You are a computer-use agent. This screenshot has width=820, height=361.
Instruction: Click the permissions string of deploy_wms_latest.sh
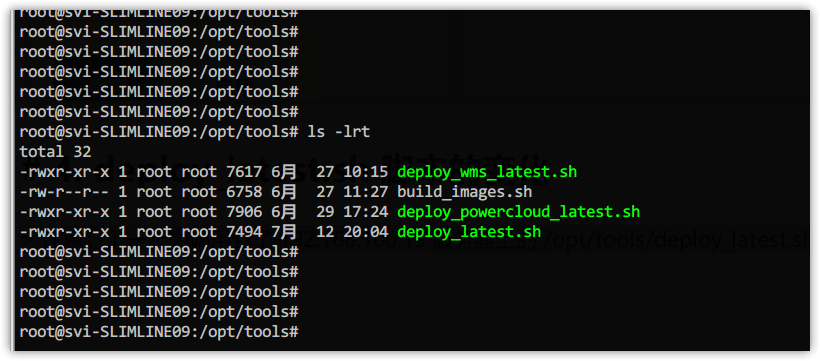click(x=64, y=172)
